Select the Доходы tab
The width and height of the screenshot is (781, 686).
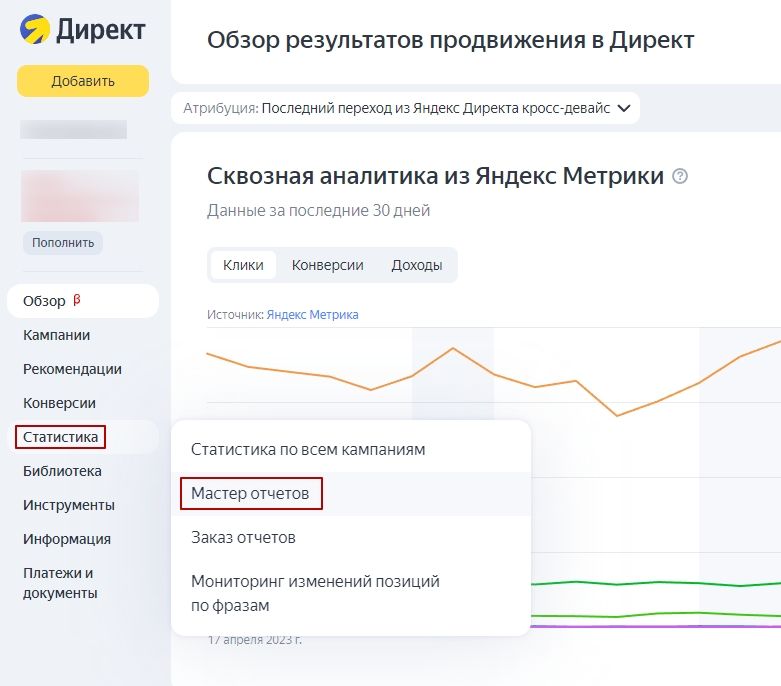point(416,265)
